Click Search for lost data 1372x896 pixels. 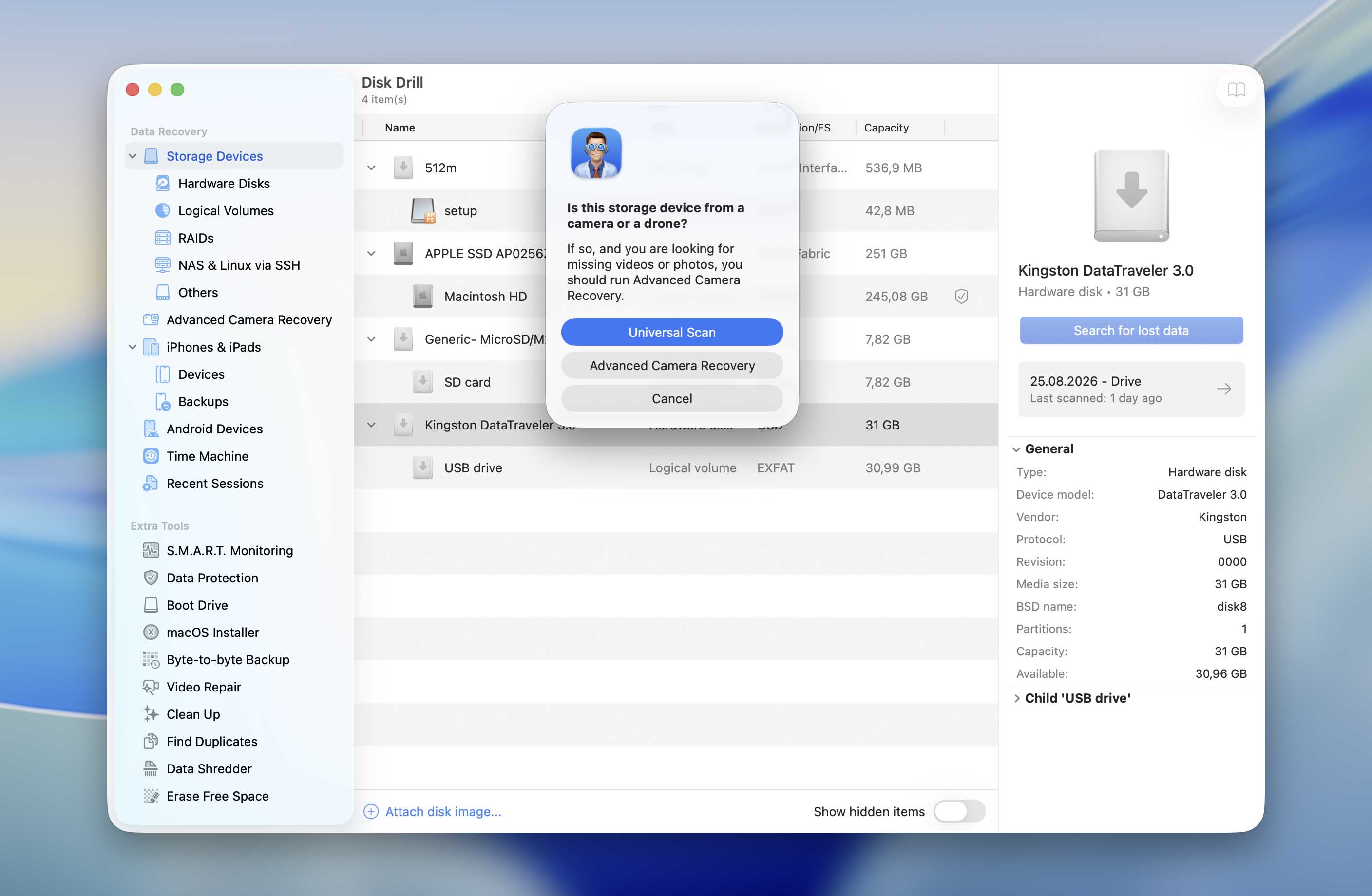coord(1131,330)
